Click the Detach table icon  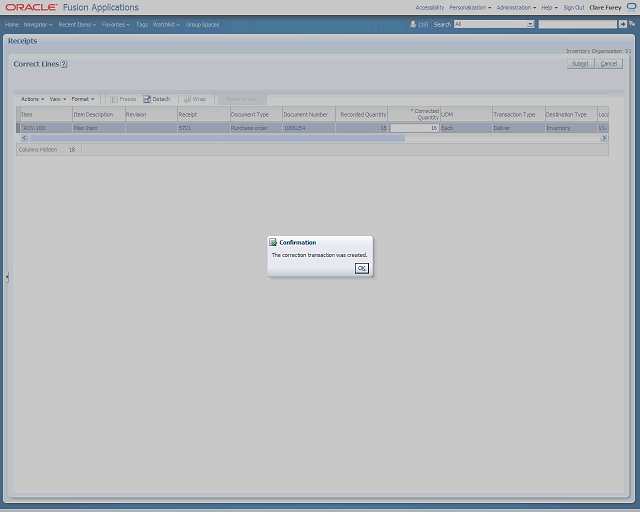(x=147, y=99)
